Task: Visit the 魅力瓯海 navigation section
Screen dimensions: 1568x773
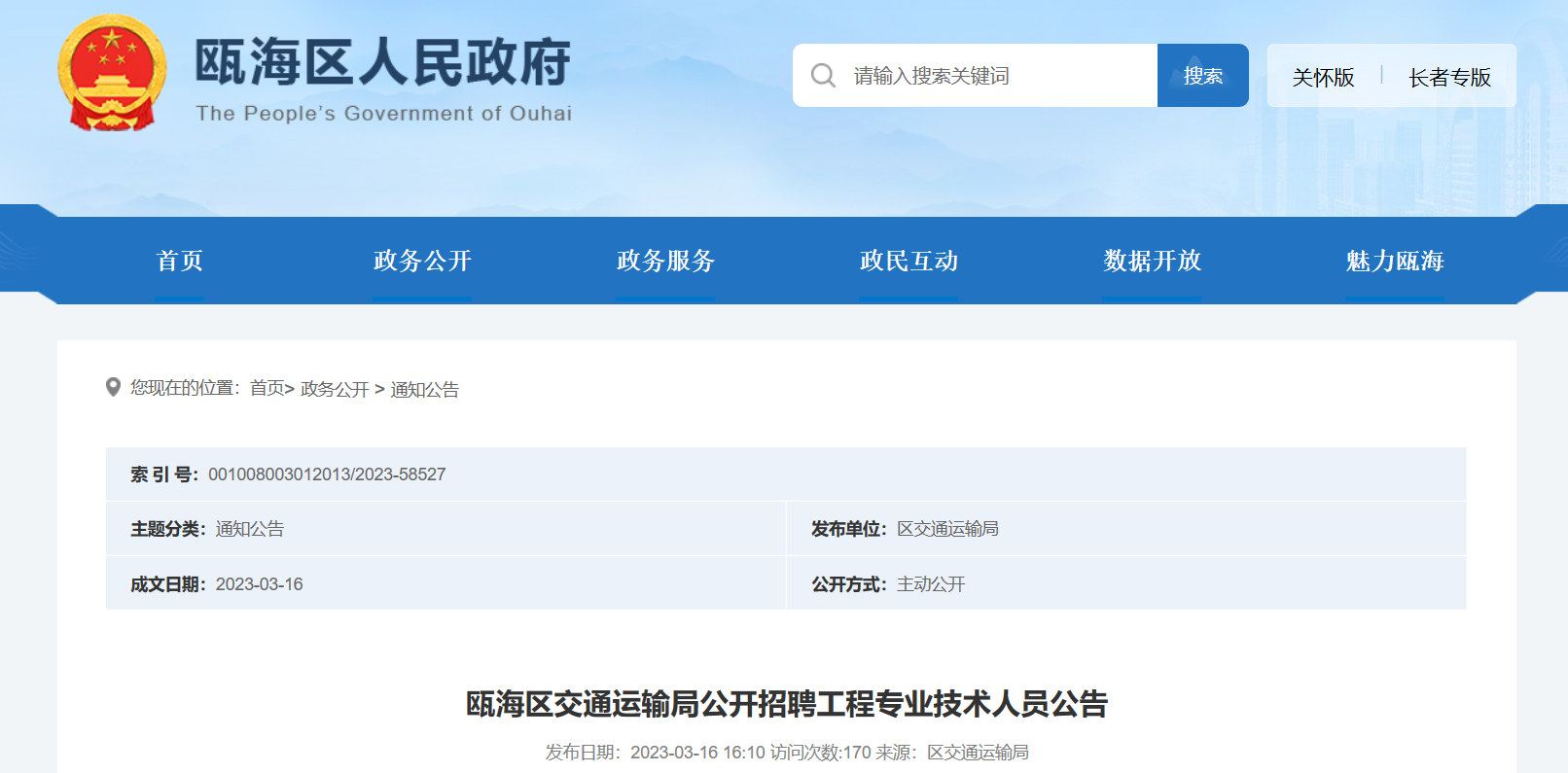Action: click(1395, 261)
